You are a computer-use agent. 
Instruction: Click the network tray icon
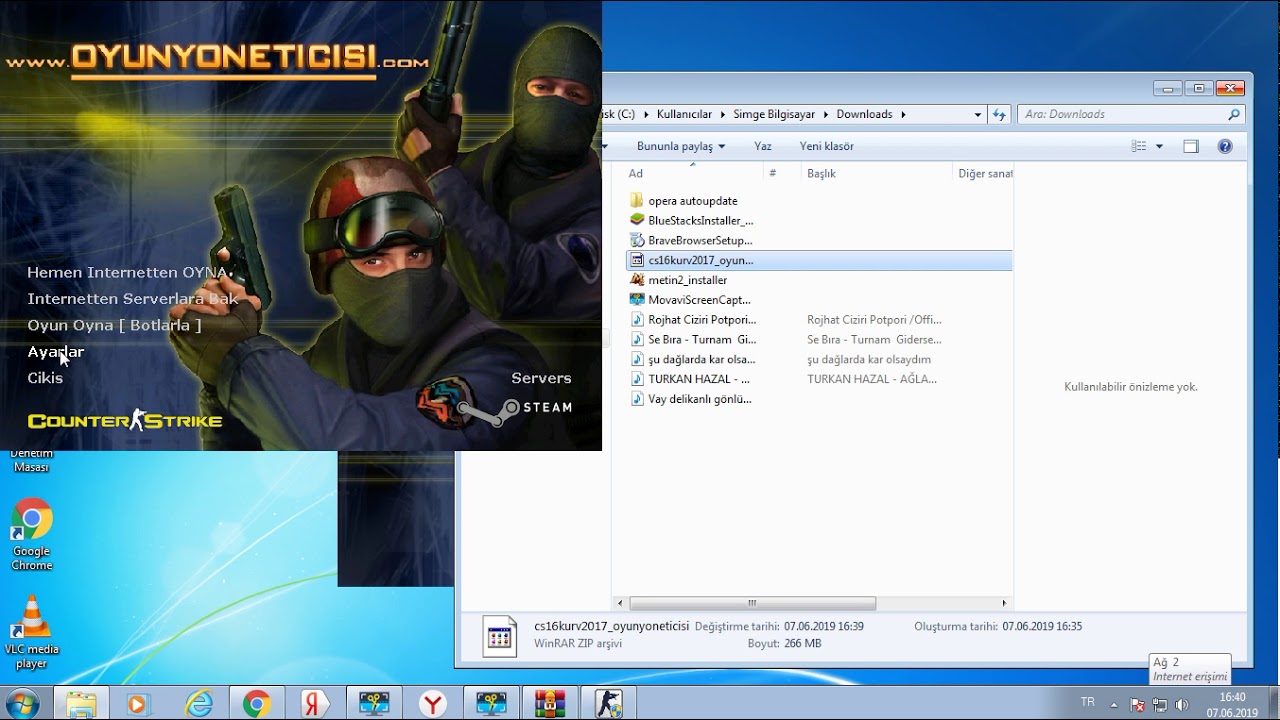[1160, 704]
